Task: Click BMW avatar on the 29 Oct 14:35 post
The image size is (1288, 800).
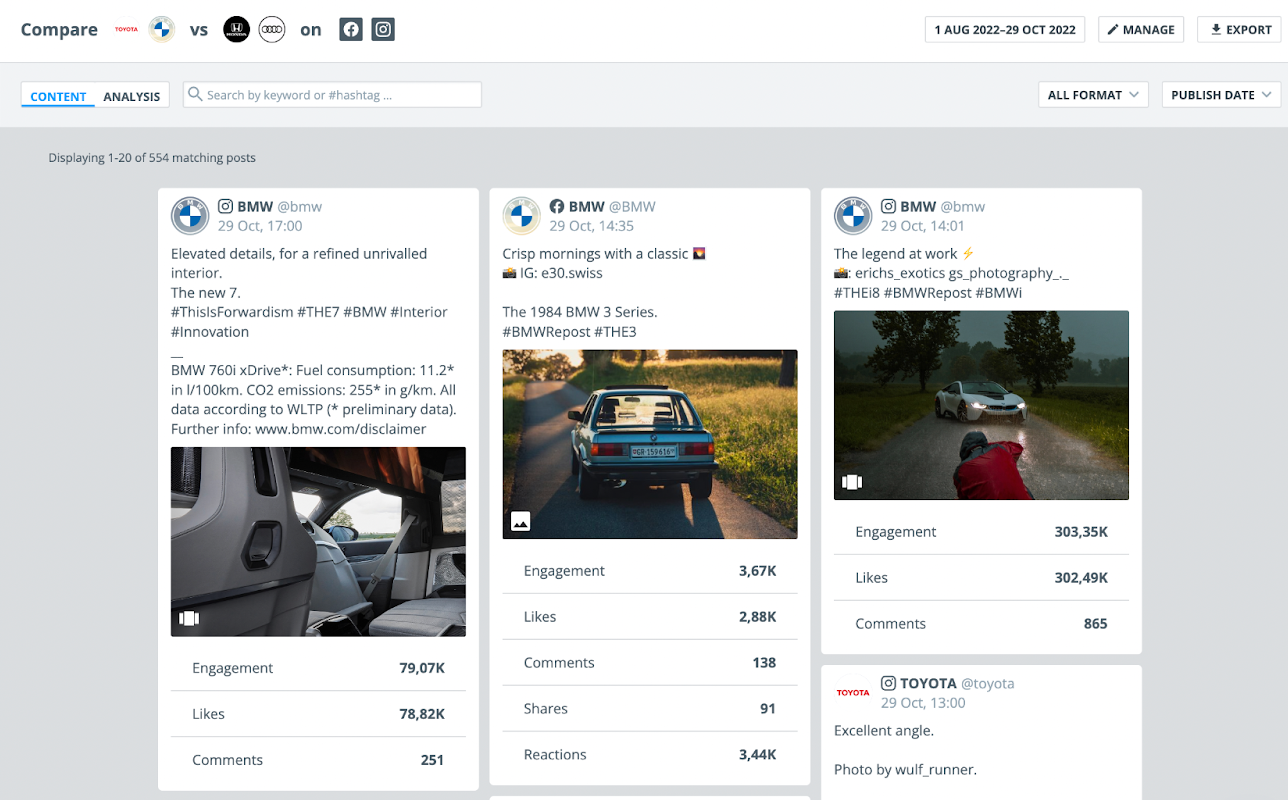Action: click(521, 216)
